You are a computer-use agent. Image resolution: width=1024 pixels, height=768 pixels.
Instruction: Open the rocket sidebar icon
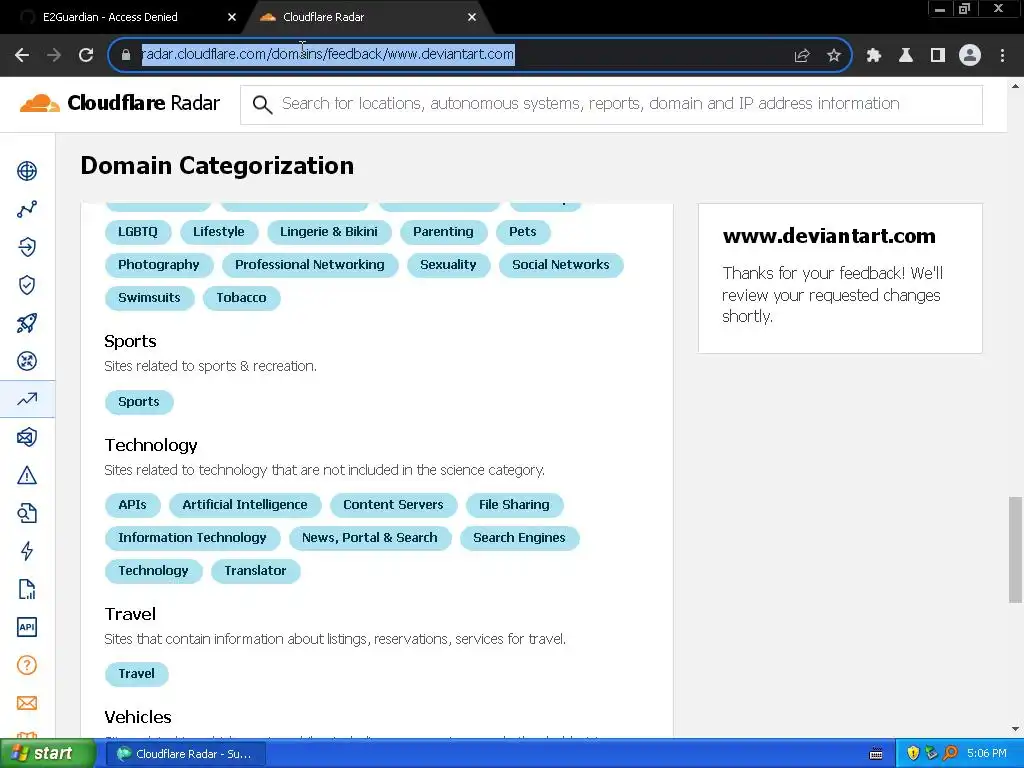point(27,323)
